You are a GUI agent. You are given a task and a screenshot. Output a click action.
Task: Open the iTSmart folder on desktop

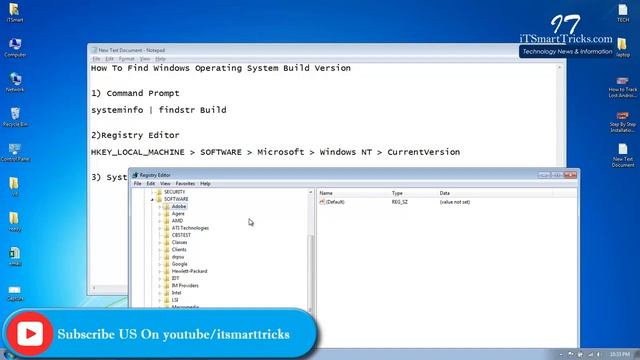15,12
